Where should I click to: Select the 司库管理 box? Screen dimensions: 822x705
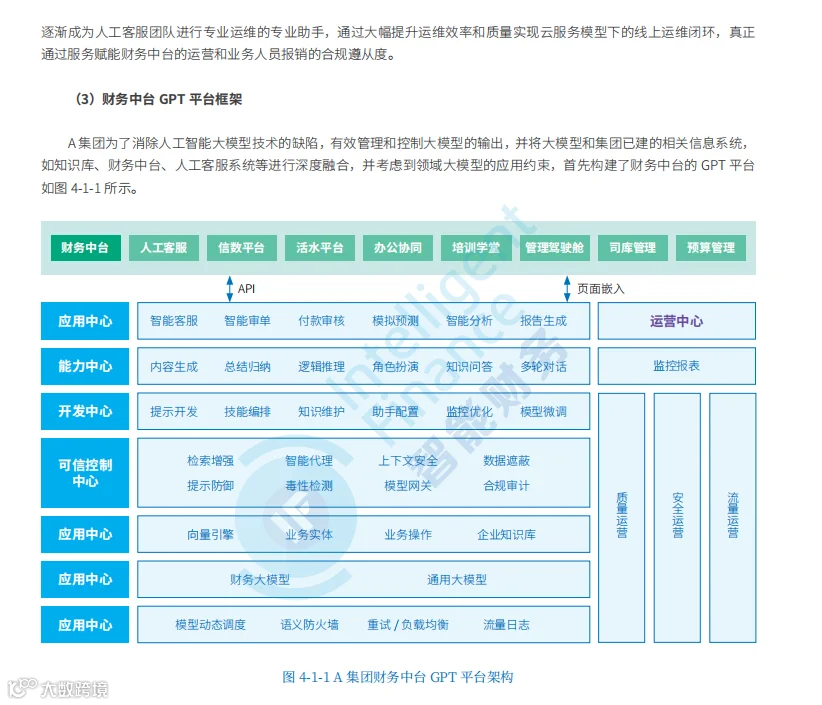pos(633,247)
